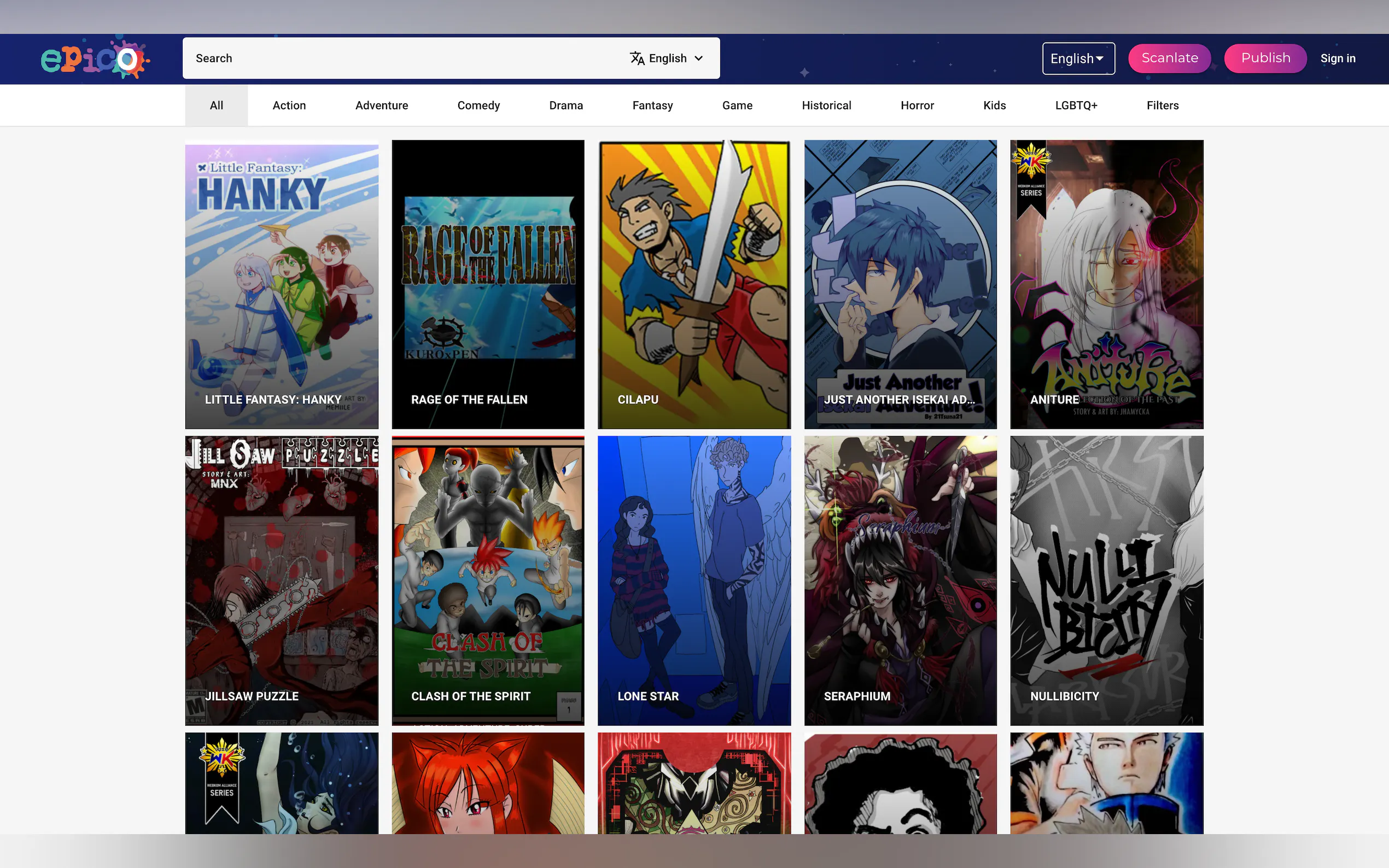Choose the LGBTQ+ category tab
Screen dimensions: 1389x868
(x=1076, y=105)
